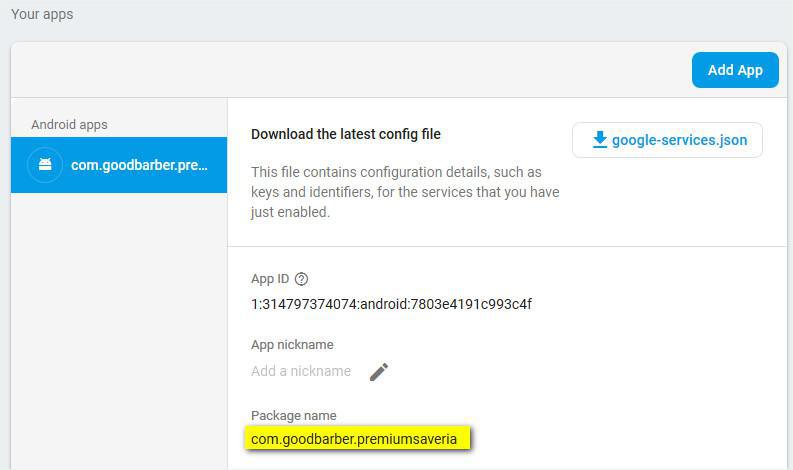
Task: Click the blank card header left of Add App
Action: click(350, 70)
